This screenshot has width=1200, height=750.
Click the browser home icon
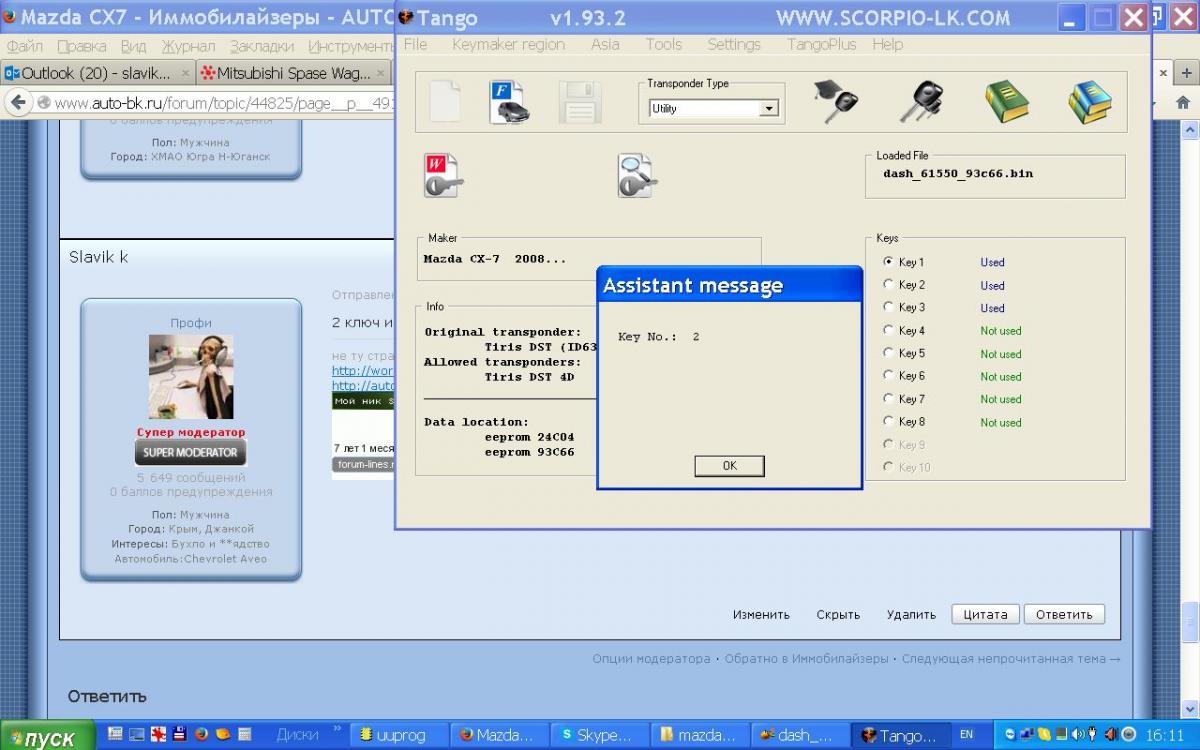point(1182,102)
